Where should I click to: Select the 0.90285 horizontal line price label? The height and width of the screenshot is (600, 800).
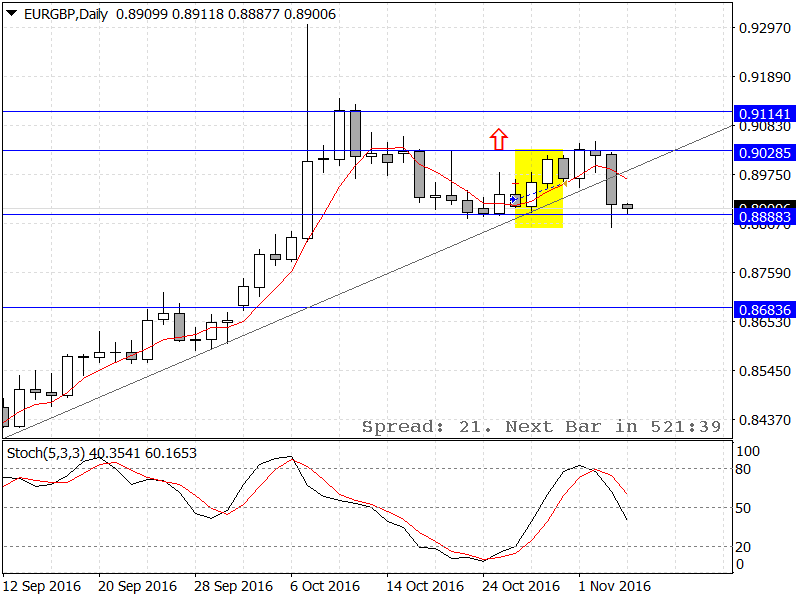[764, 153]
